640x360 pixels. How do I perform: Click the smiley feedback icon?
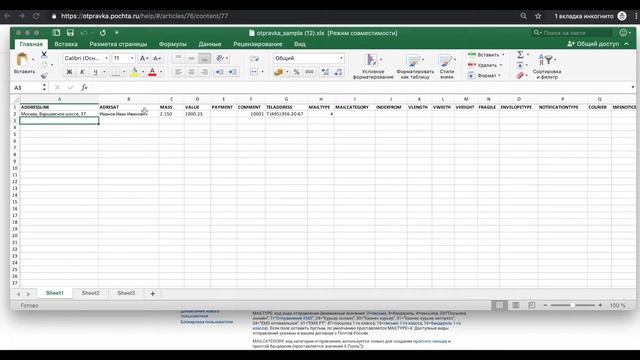point(623,33)
